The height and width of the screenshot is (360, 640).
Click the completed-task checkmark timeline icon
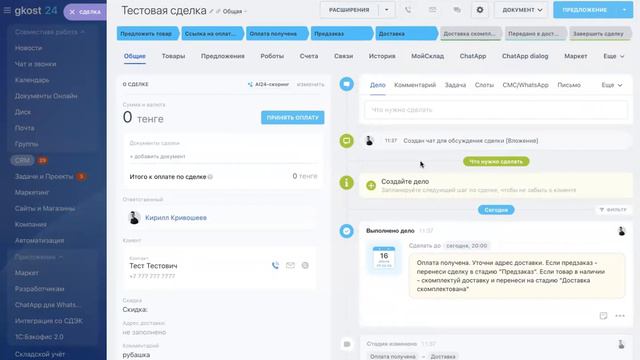pos(347,231)
